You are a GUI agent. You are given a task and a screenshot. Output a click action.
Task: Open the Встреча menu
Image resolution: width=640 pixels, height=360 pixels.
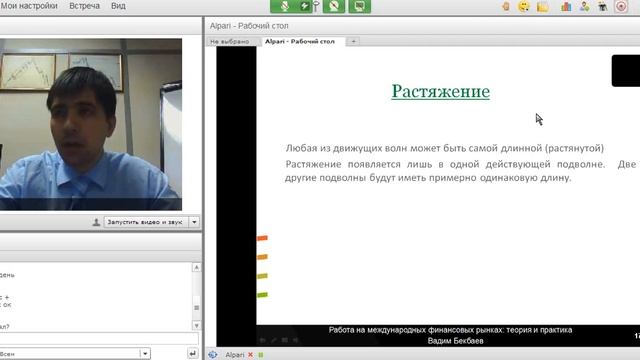coord(84,6)
